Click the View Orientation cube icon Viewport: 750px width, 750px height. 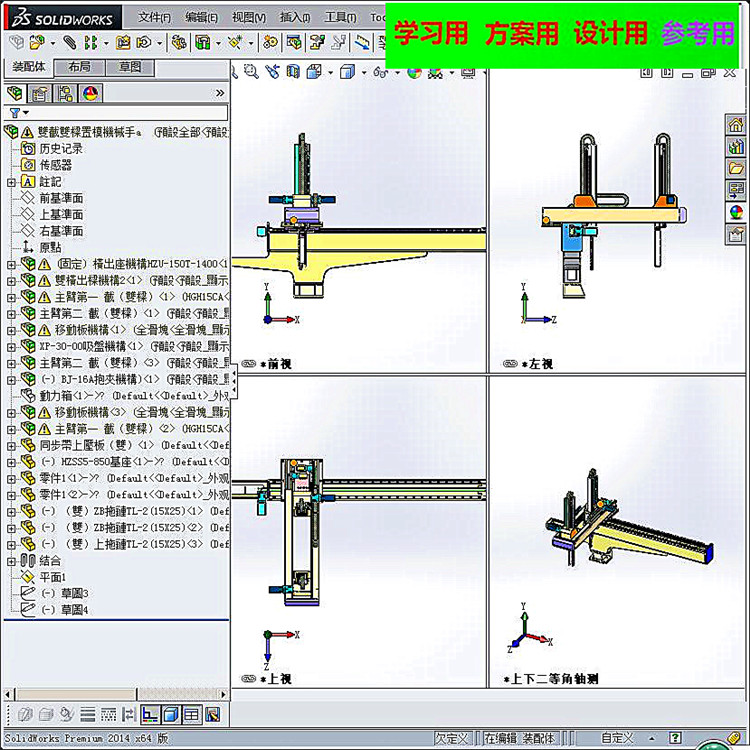(314, 72)
